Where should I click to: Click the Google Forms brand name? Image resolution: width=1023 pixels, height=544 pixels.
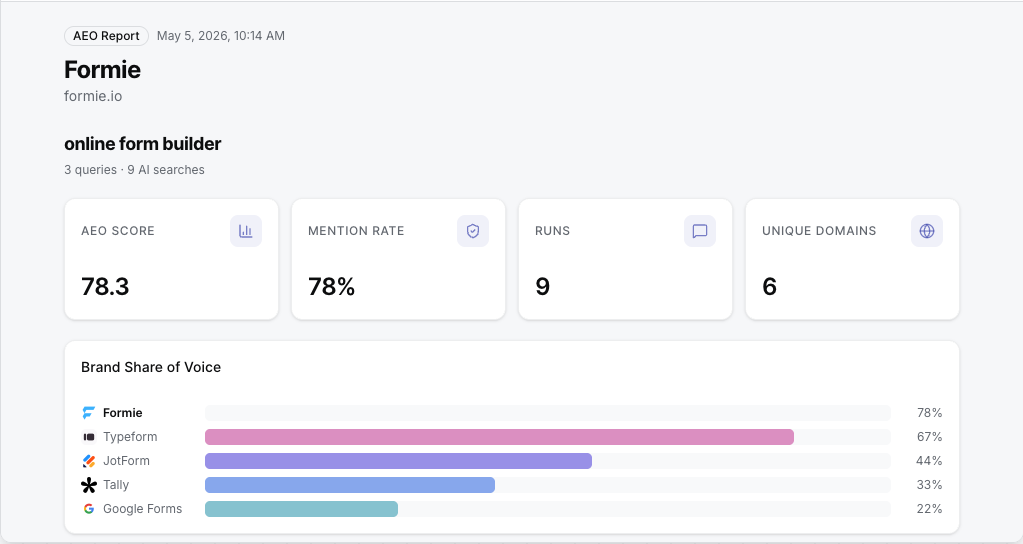click(142, 509)
